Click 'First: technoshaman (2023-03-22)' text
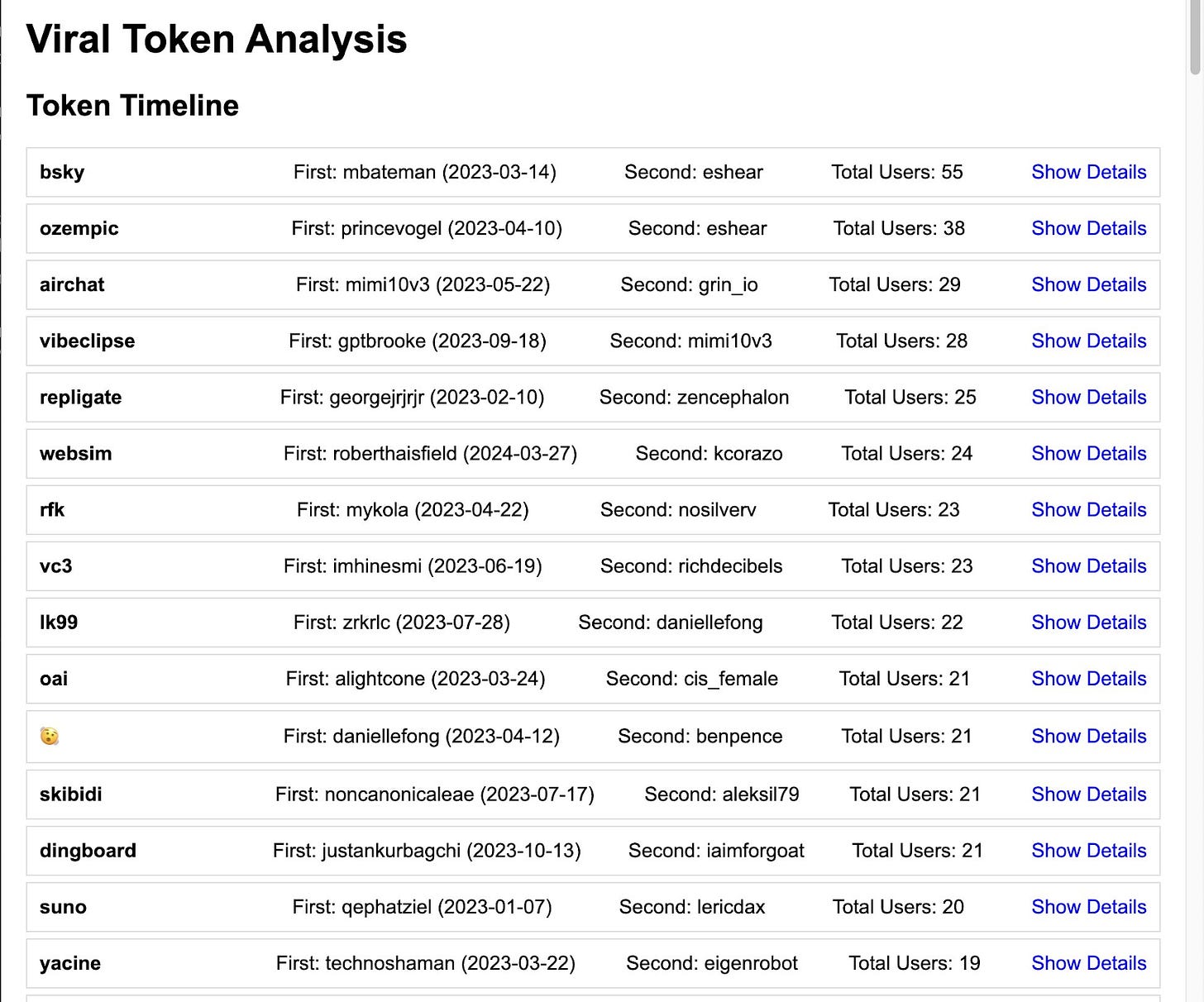 tap(426, 962)
